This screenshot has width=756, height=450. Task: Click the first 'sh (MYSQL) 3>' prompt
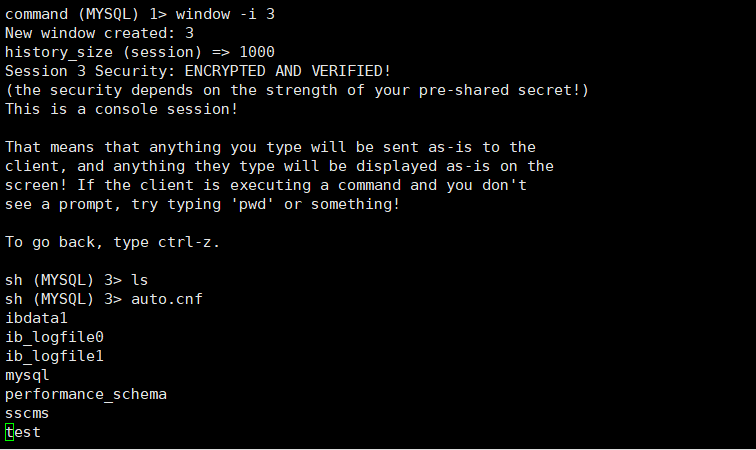[63, 280]
